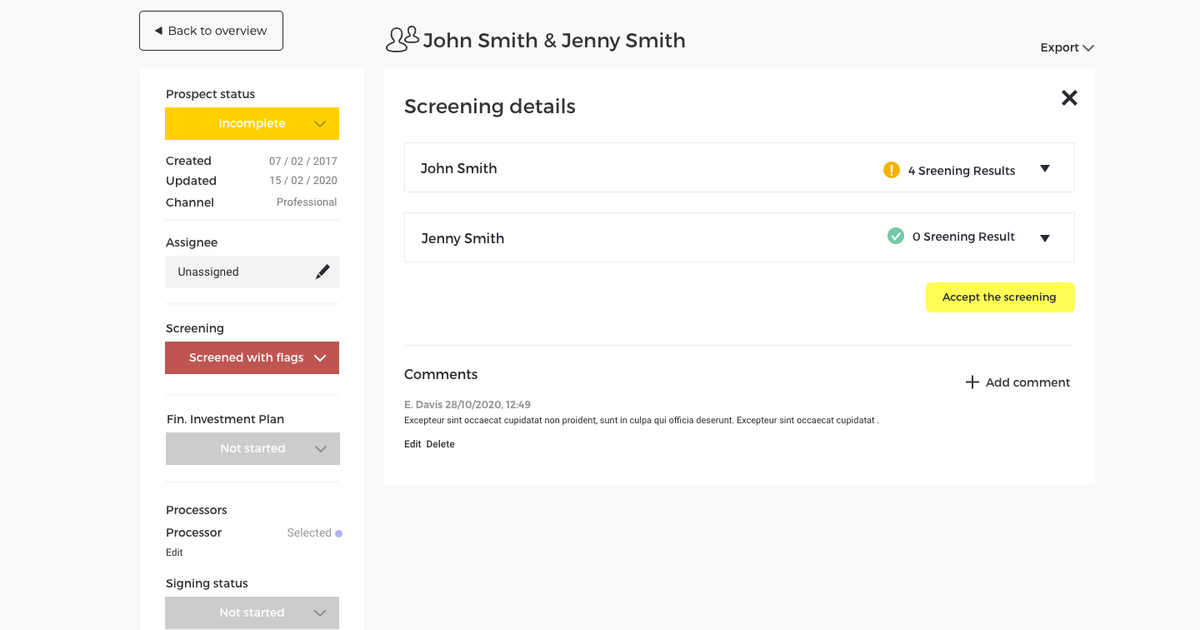This screenshot has width=1200, height=630.
Task: Click the Updated date 15 / 02 / 2020
Action: [x=303, y=181]
